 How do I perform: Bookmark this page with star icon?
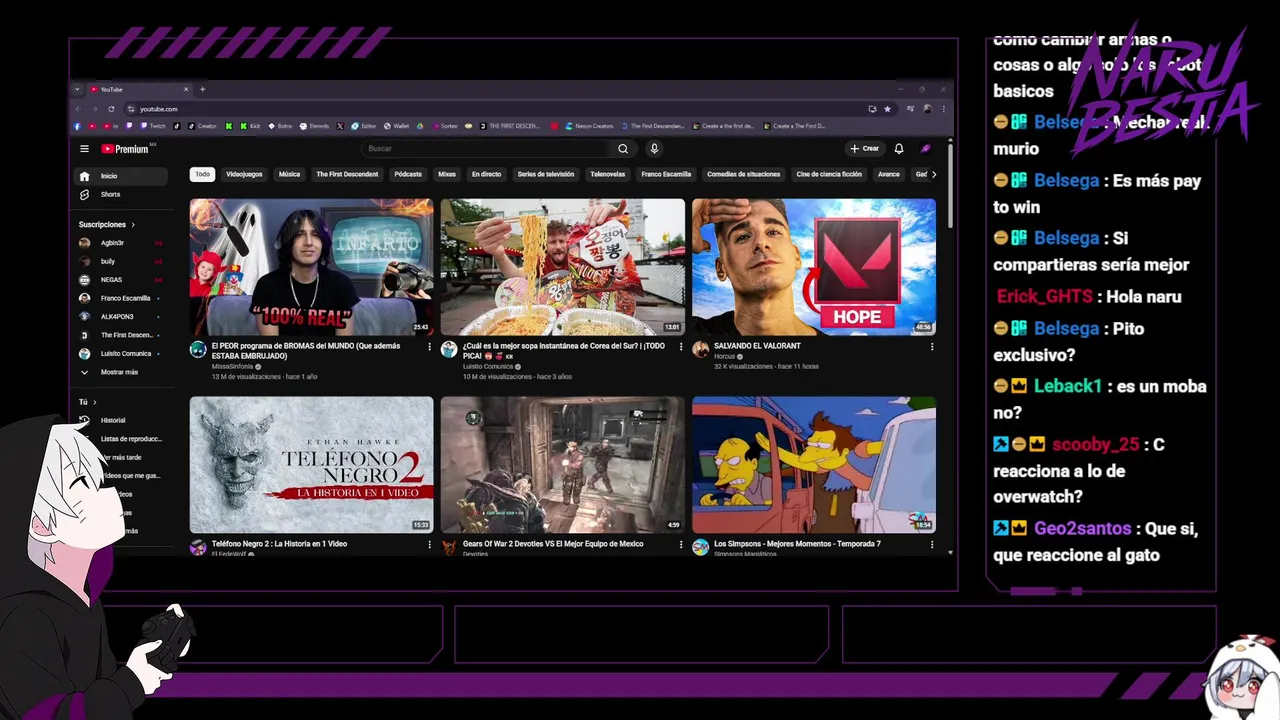pyautogui.click(x=887, y=109)
